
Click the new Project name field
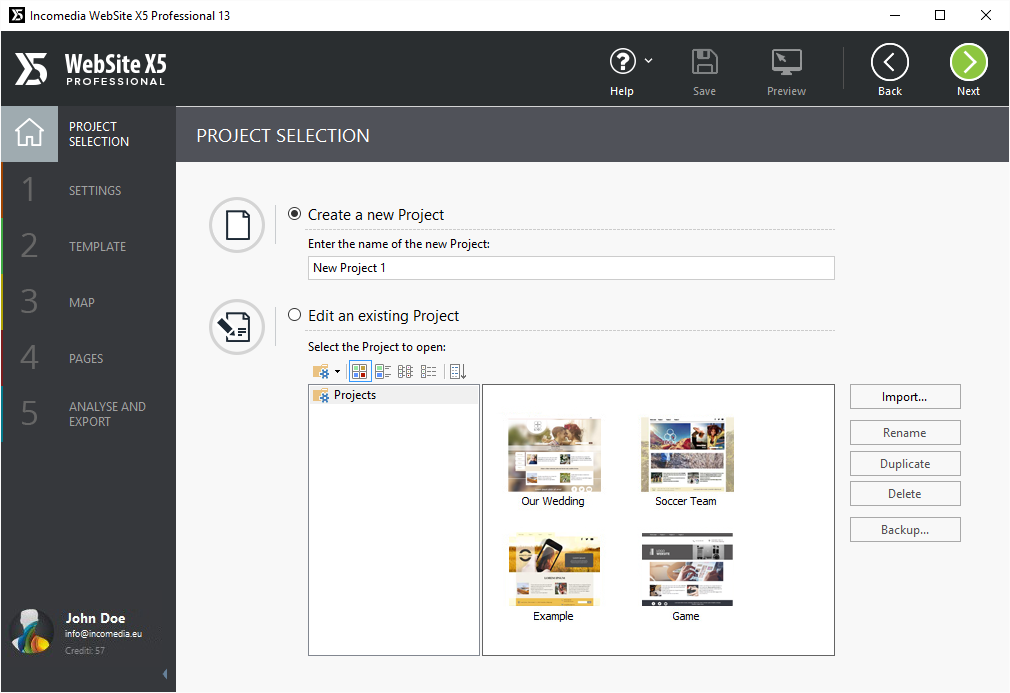click(571, 268)
